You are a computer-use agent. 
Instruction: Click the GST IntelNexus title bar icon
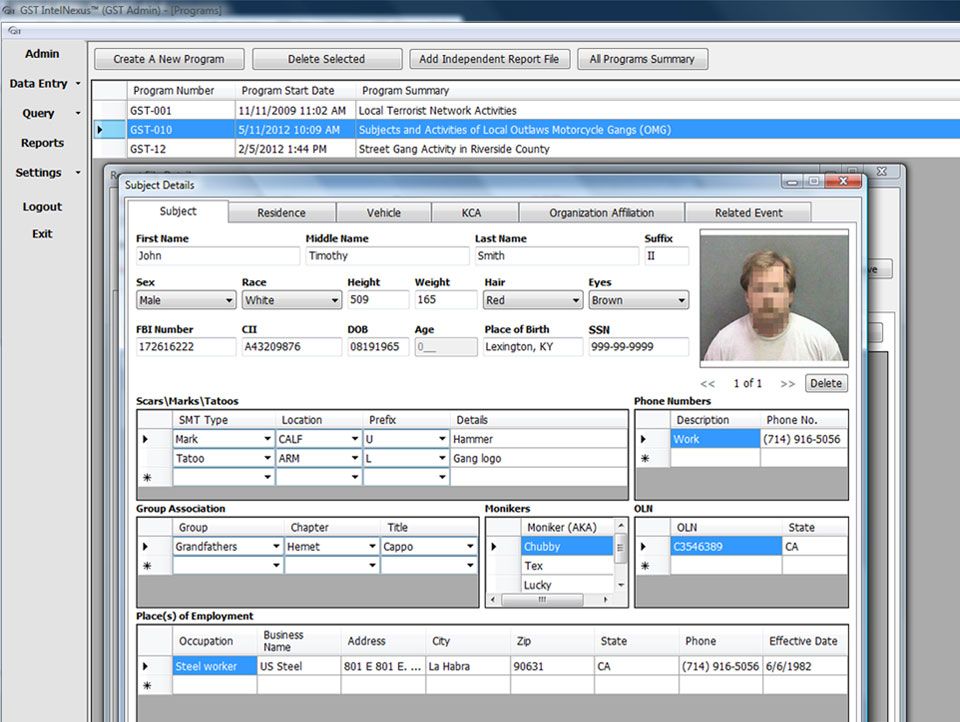9,9
